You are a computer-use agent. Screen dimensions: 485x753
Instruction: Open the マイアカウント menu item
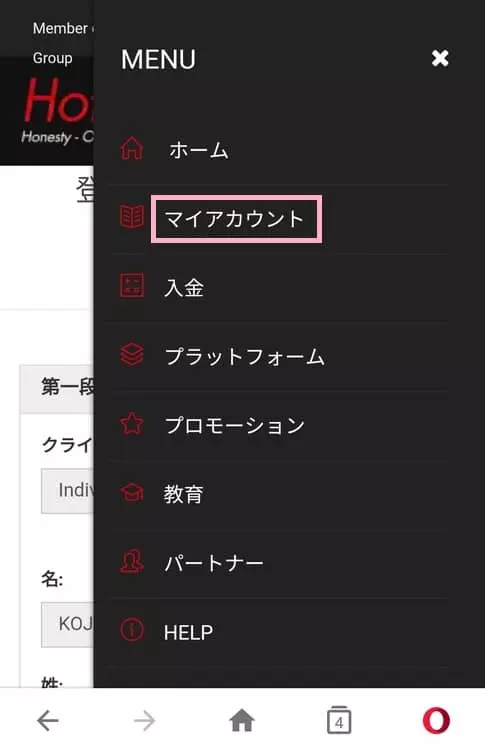tap(236, 219)
